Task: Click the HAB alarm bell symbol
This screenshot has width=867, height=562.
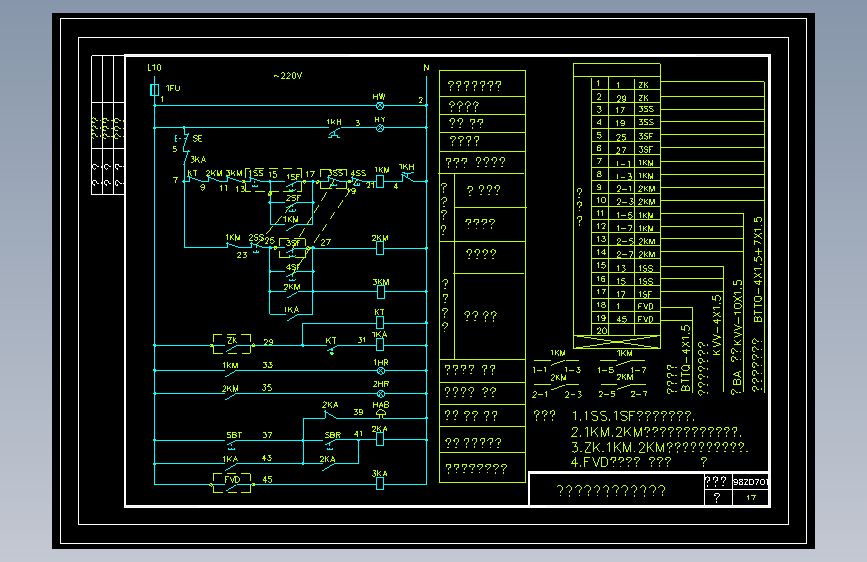Action: click(x=380, y=414)
